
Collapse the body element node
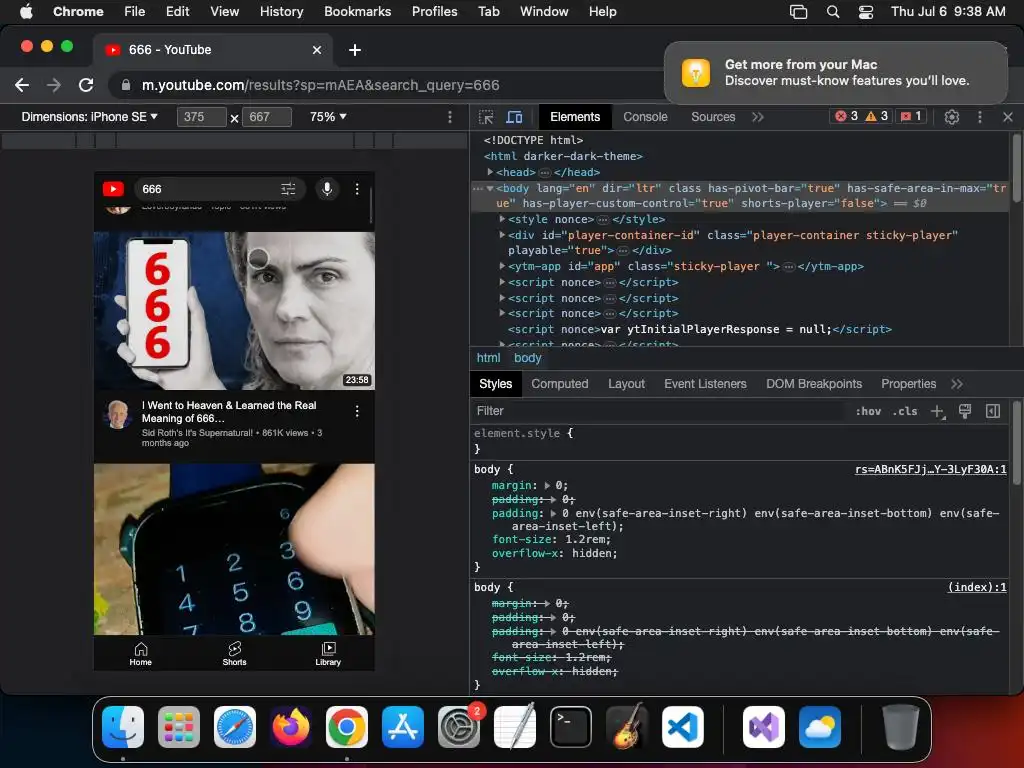tap(489, 188)
